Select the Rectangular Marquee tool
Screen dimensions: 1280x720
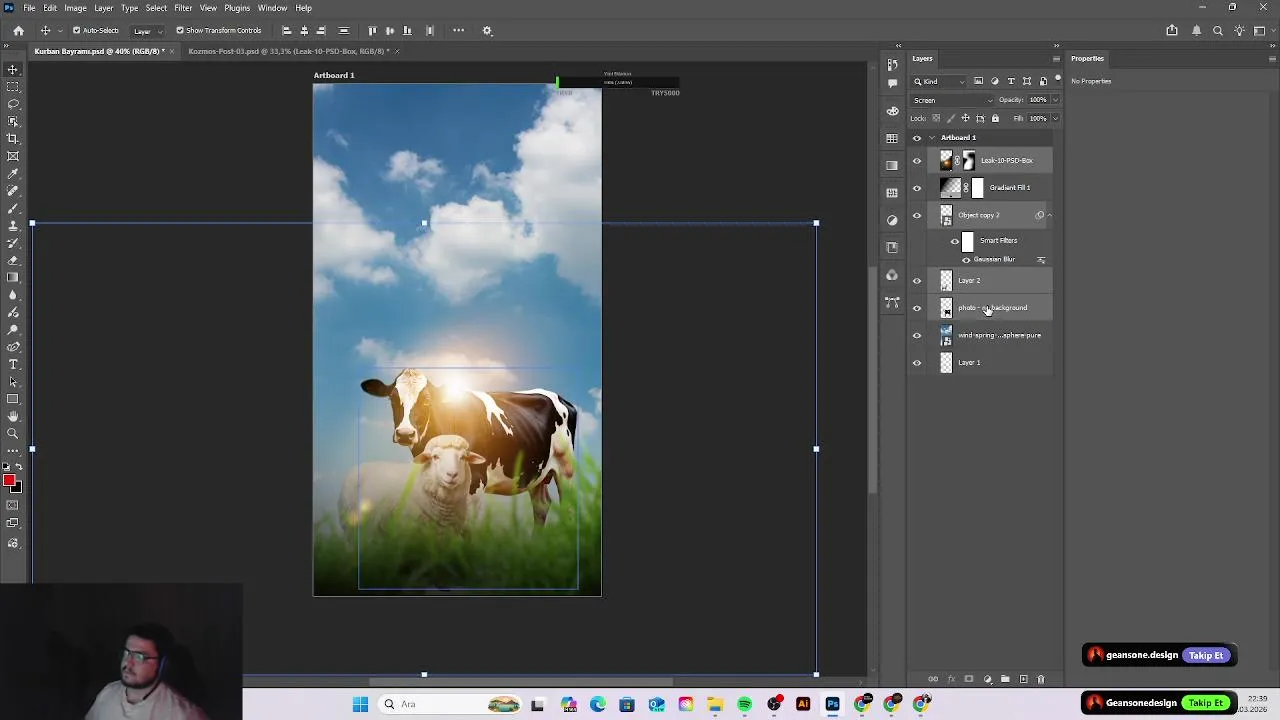click(x=13, y=87)
